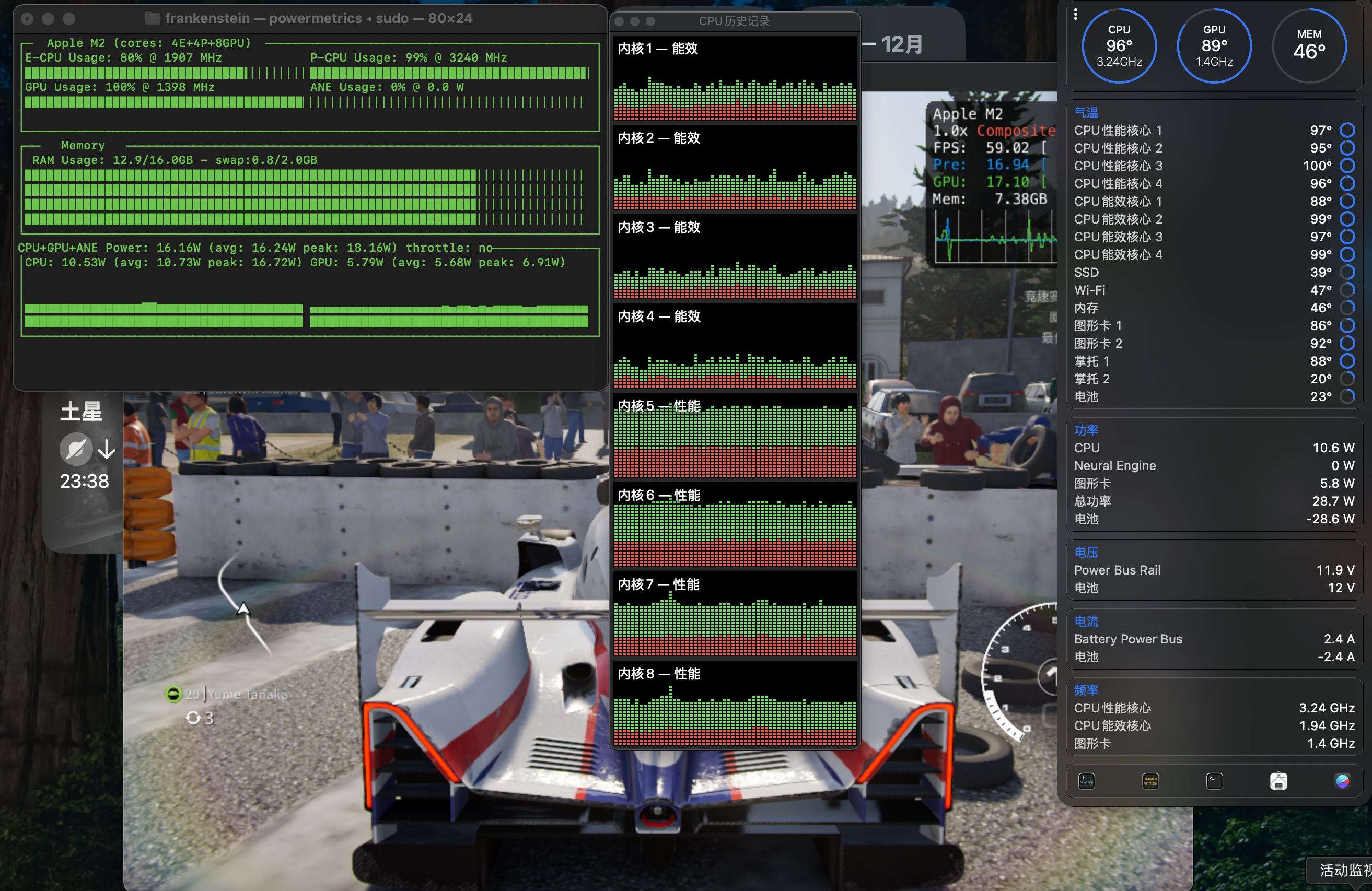Click 电流 section header

tap(1086, 622)
